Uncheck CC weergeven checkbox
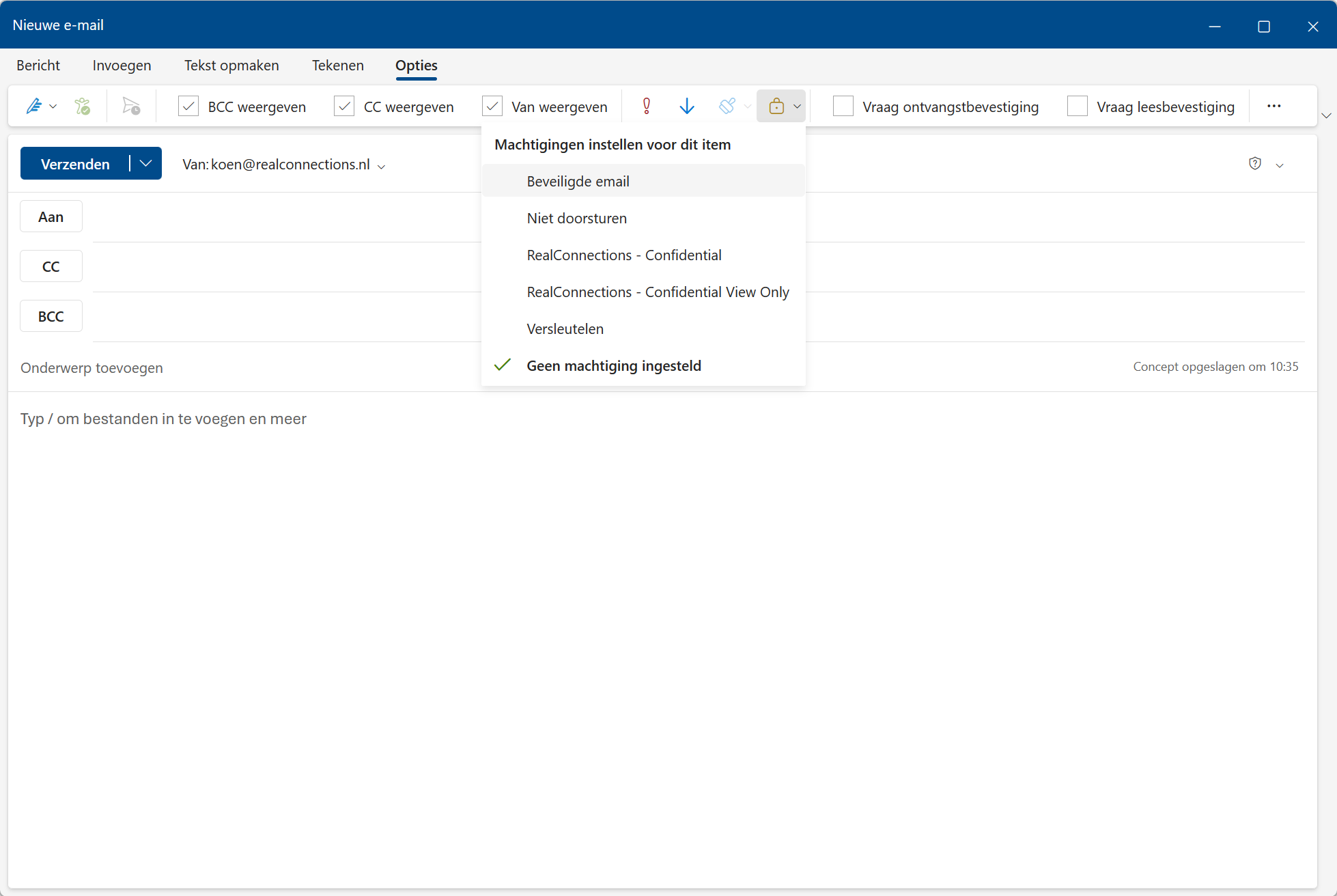The width and height of the screenshot is (1337, 896). click(x=344, y=107)
